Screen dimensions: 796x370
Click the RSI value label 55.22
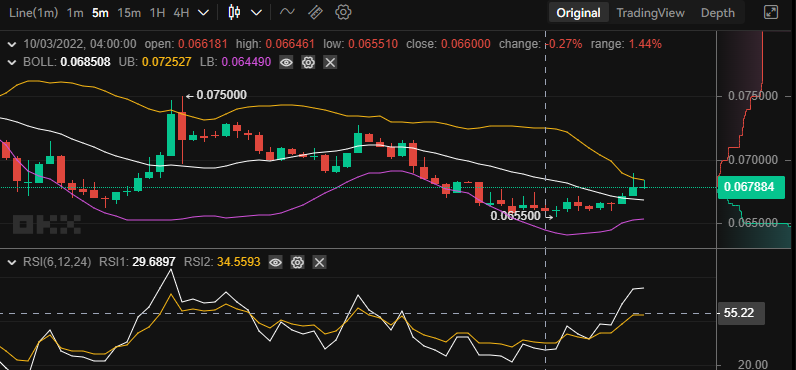point(742,313)
